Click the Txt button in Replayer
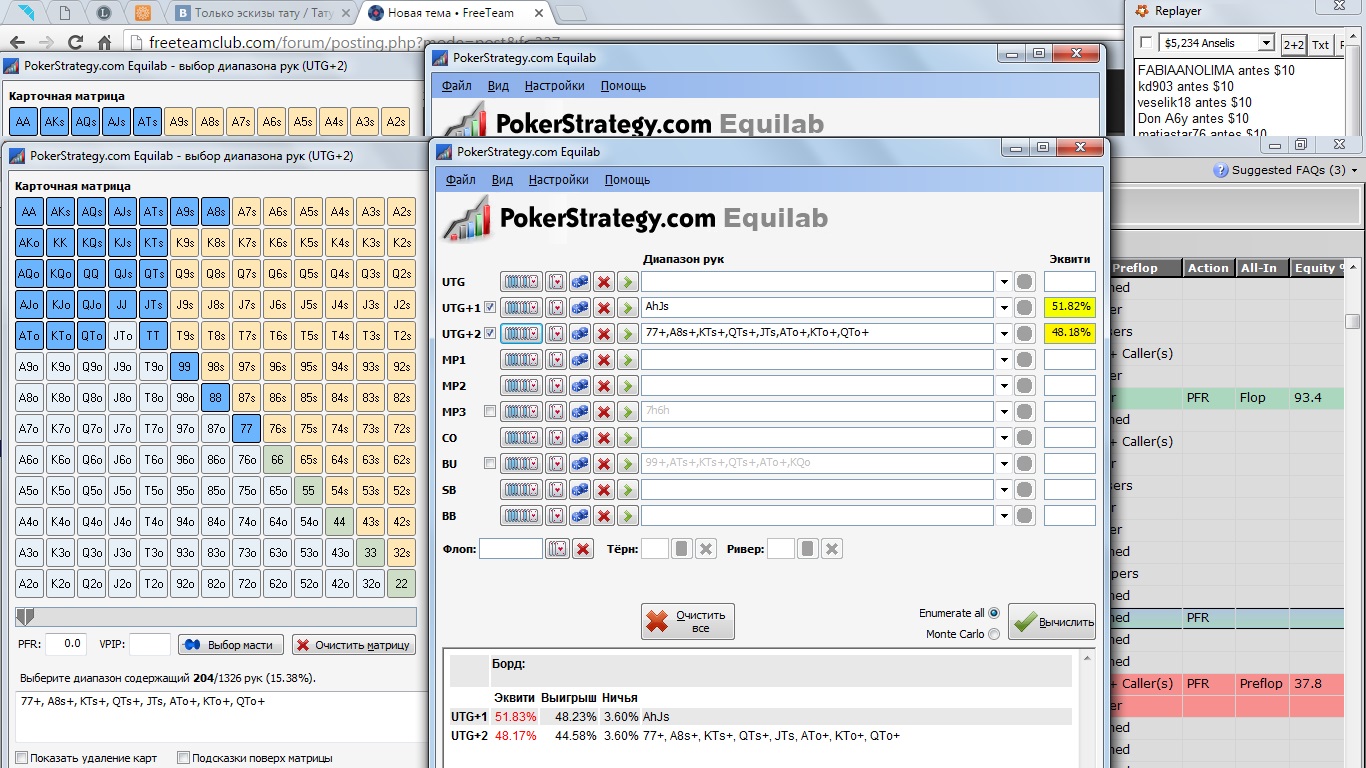 pyautogui.click(x=1321, y=44)
